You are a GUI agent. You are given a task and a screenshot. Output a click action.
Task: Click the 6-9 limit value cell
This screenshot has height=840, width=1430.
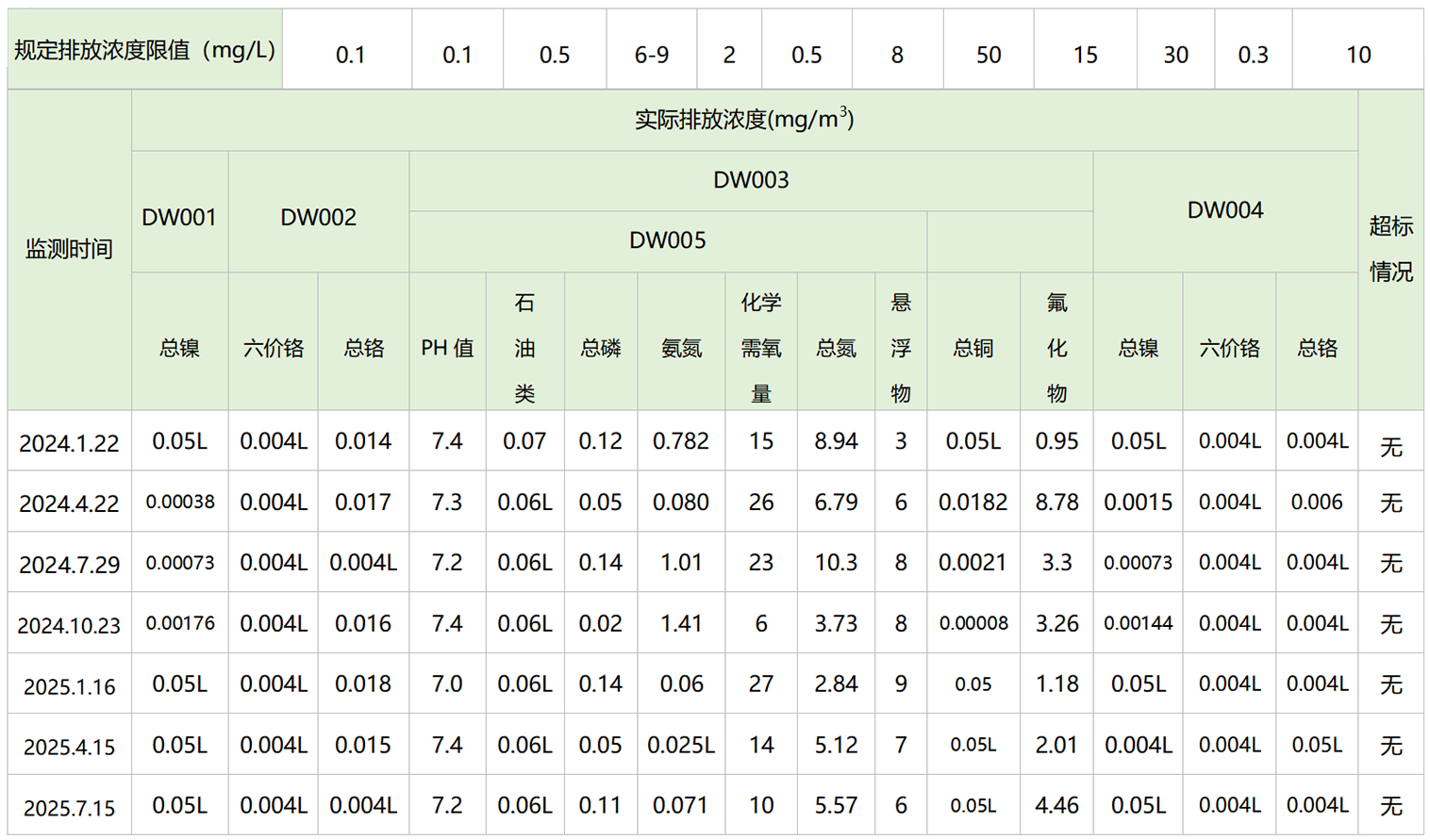point(651,55)
